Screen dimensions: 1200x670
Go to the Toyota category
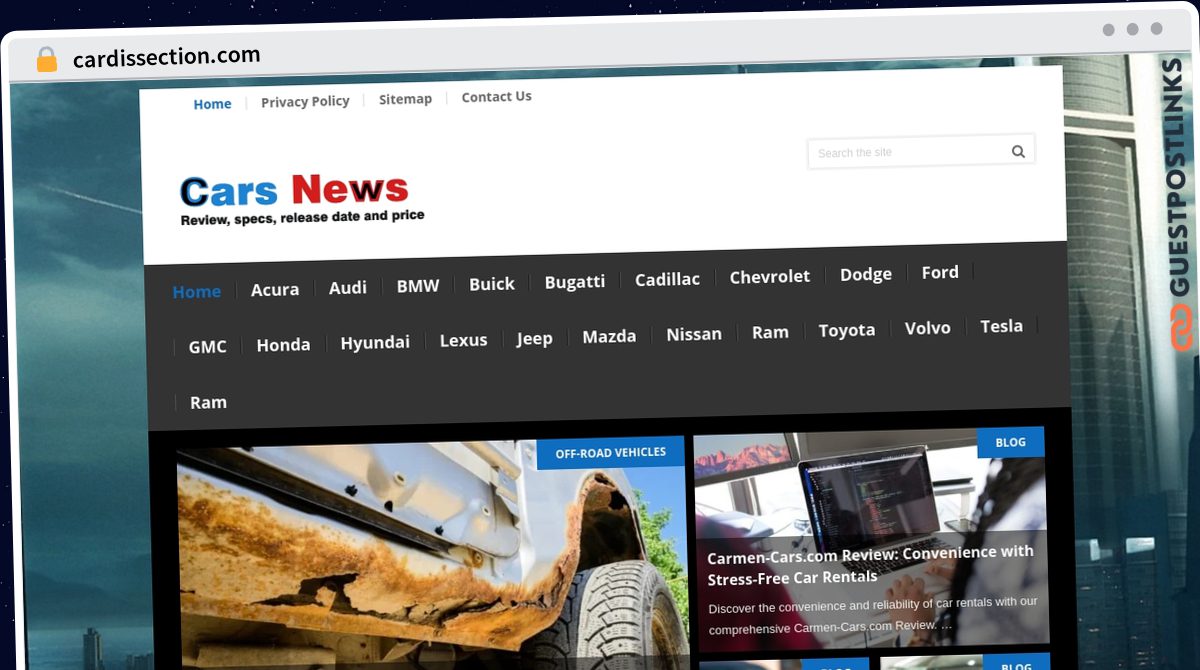pos(847,330)
